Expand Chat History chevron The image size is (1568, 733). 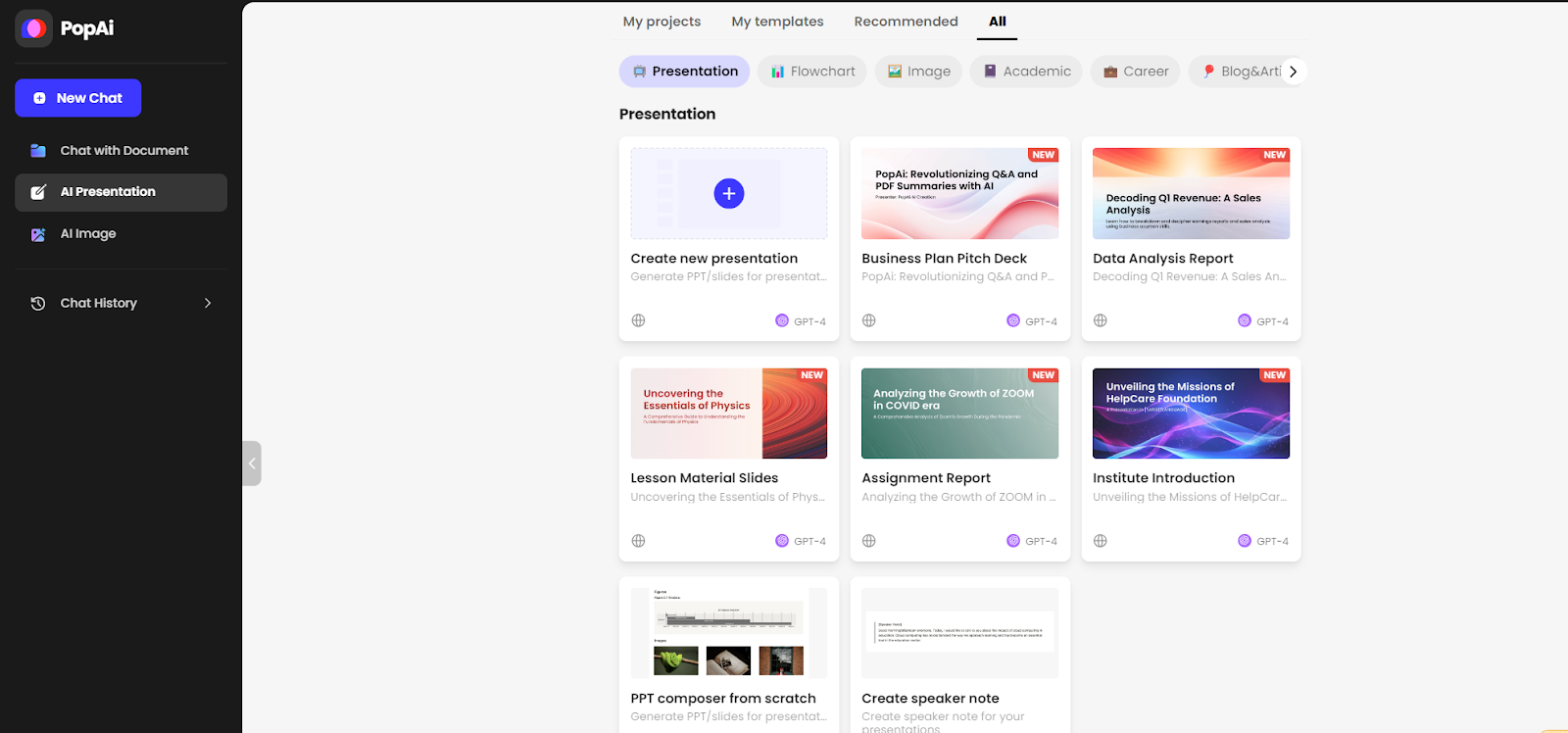(207, 303)
